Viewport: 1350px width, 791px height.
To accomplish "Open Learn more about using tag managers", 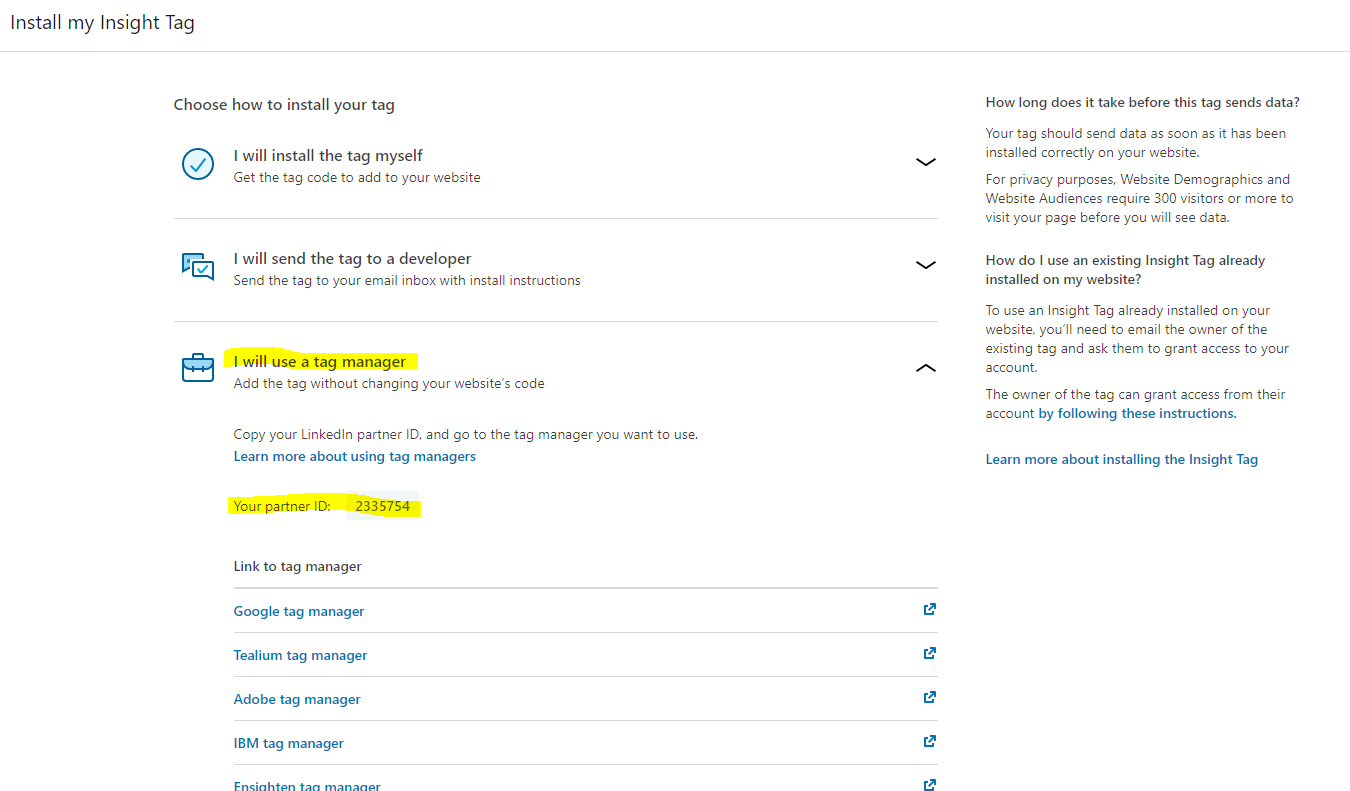I will click(355, 456).
